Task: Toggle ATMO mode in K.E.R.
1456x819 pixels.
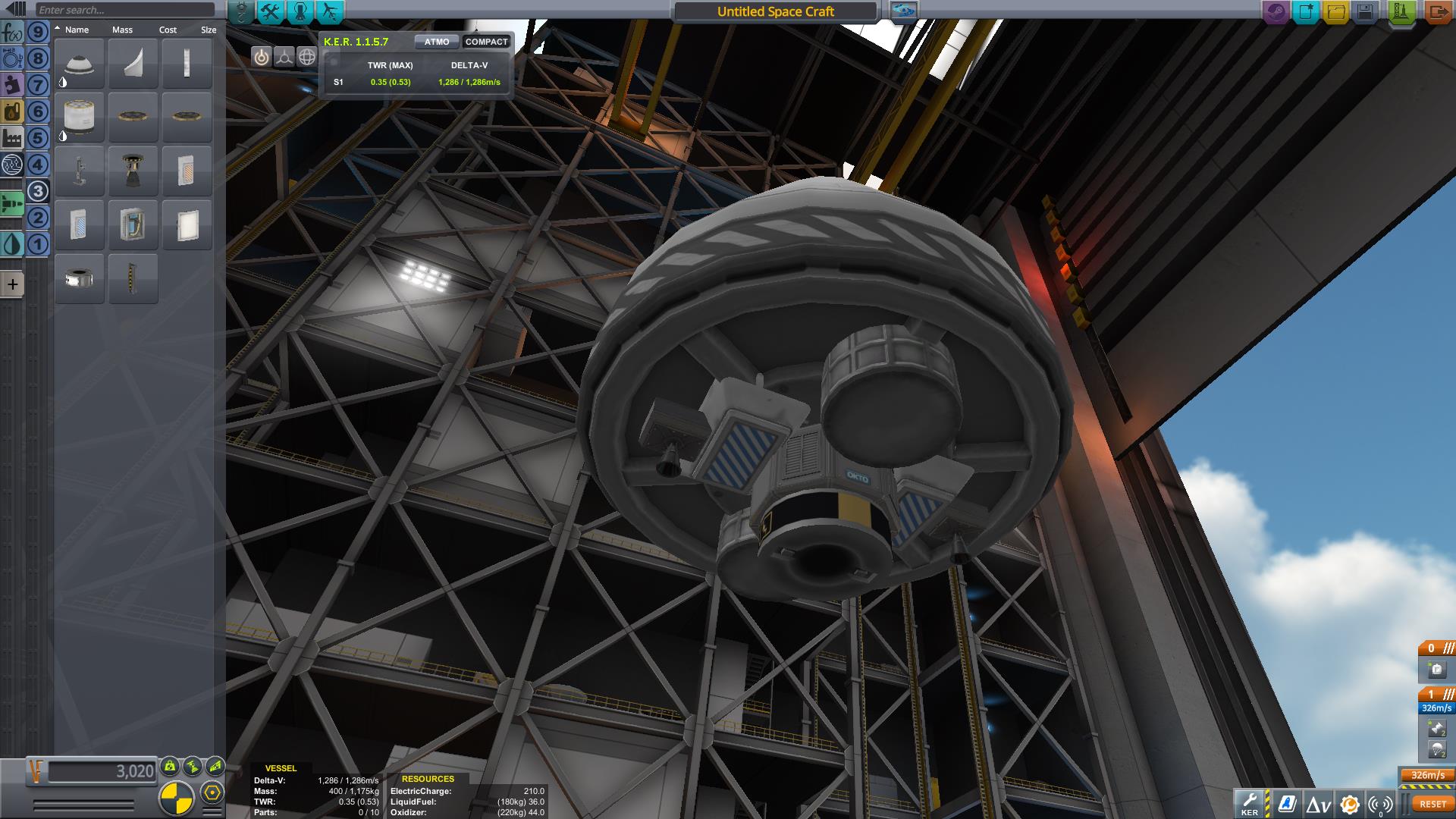Action: click(x=437, y=42)
